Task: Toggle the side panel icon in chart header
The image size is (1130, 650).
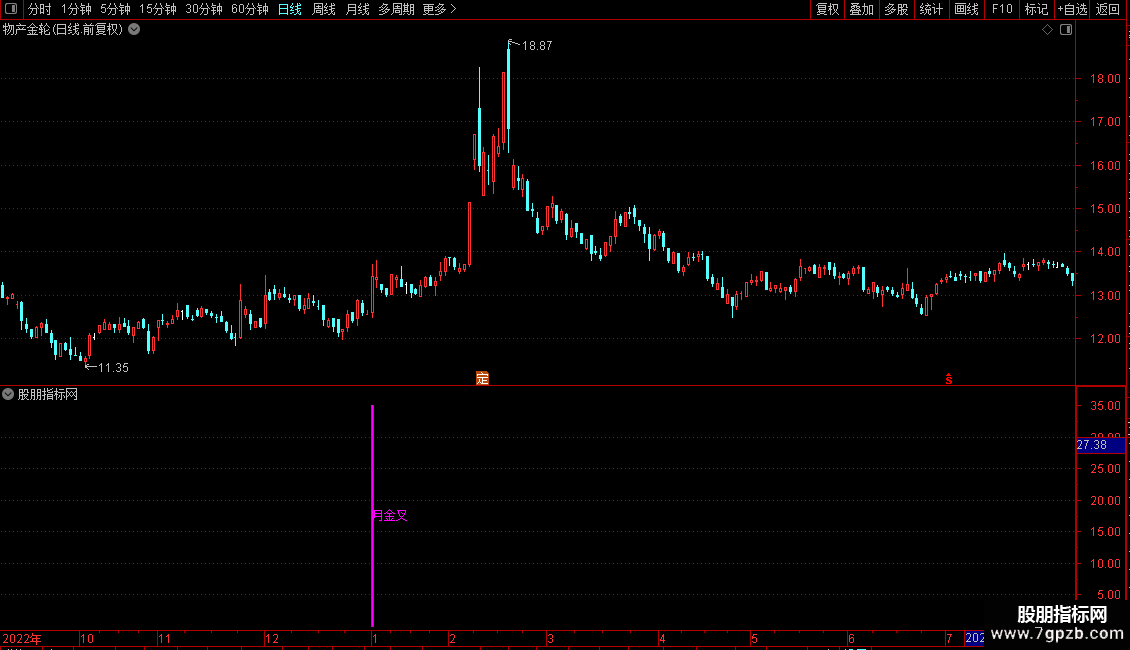Action: click(x=1066, y=30)
